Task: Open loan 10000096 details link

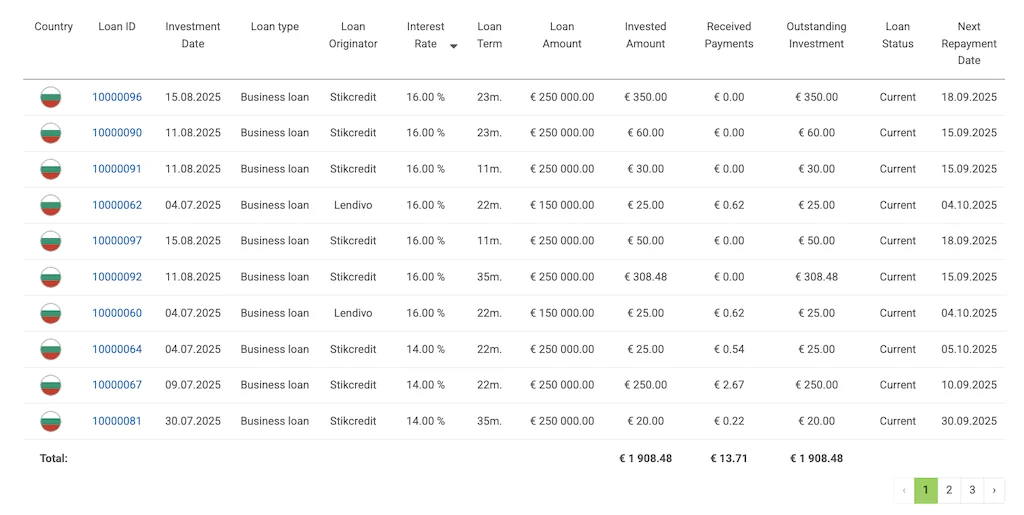Action: (117, 97)
